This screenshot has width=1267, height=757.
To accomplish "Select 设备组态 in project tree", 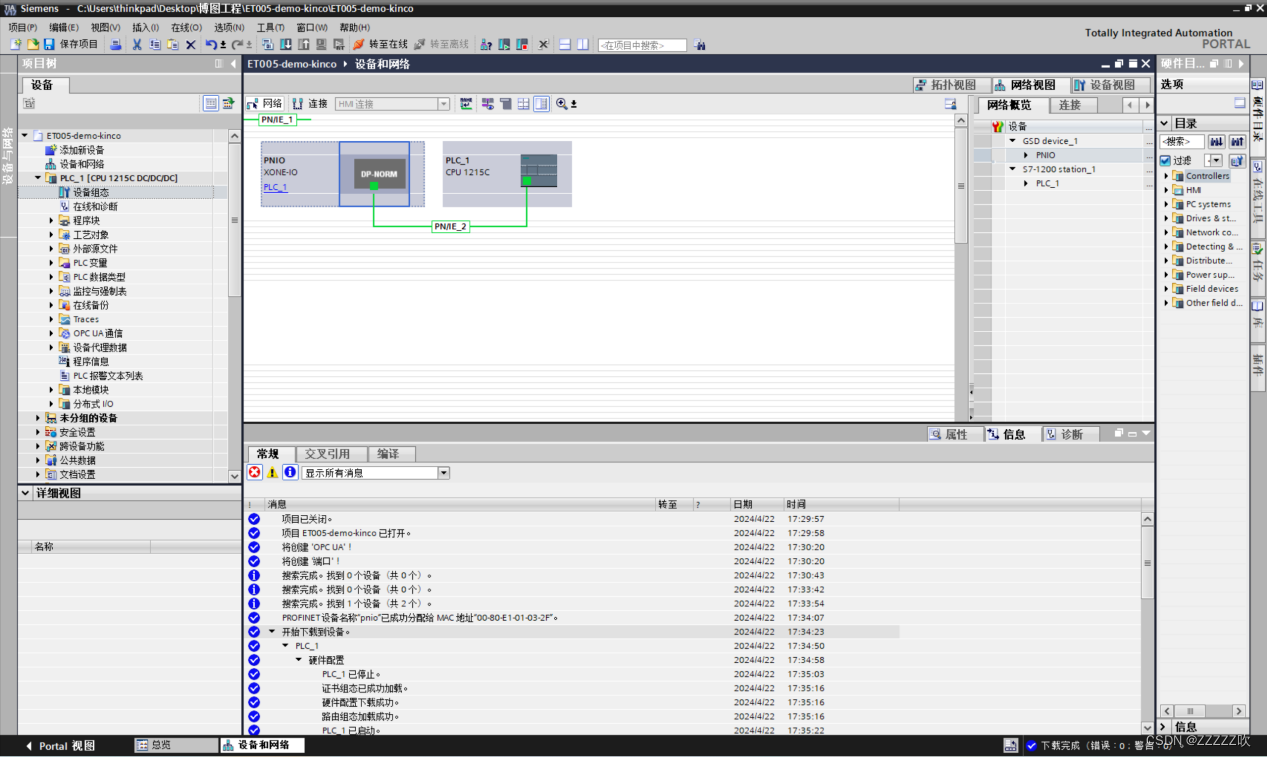I will click(90, 192).
